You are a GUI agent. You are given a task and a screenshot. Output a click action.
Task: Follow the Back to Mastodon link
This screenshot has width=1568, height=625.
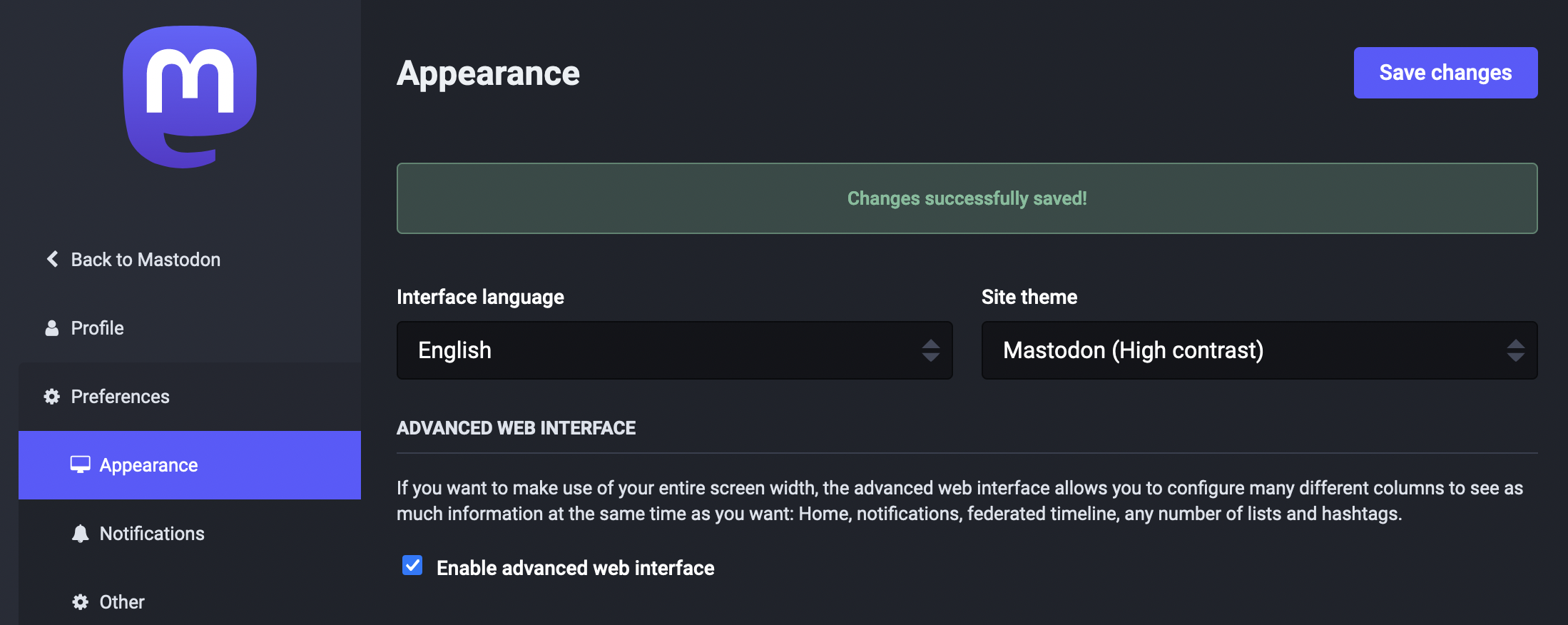146,260
